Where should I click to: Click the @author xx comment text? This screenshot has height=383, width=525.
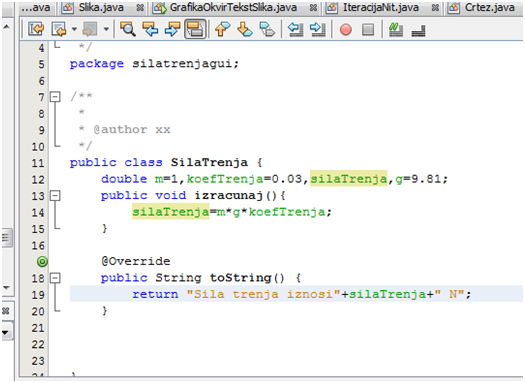[x=132, y=130]
